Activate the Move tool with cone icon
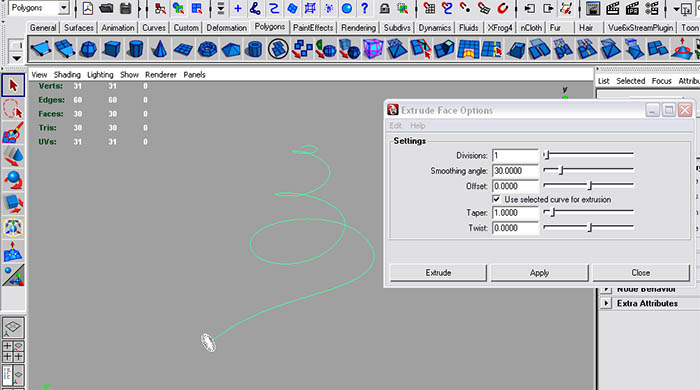This screenshot has height=390, width=700. pyautogui.click(x=13, y=156)
